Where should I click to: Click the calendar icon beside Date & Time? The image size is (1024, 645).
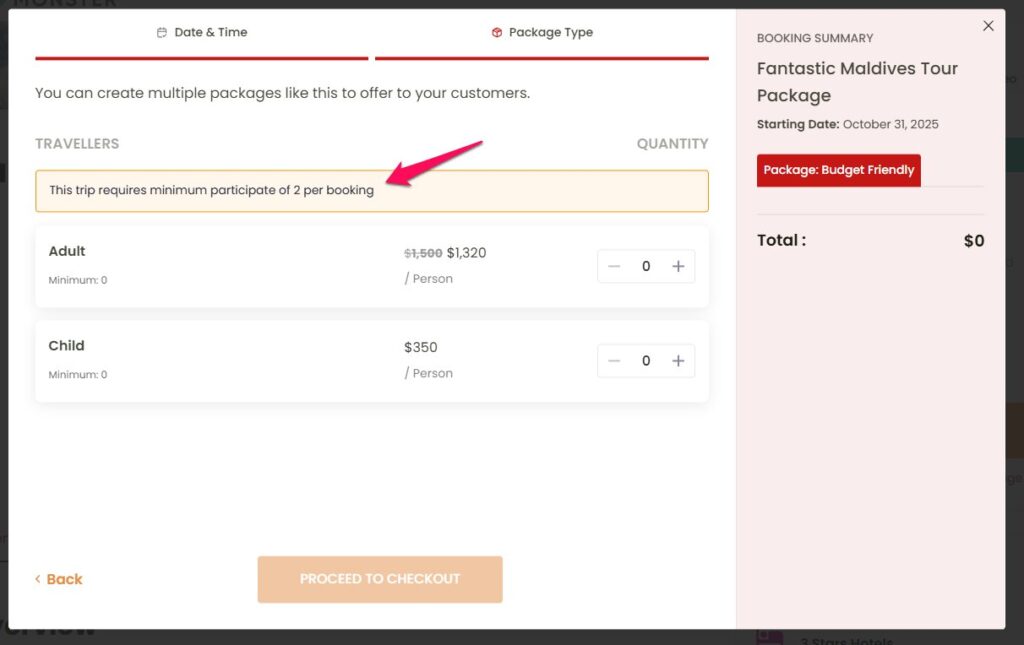[162, 33]
